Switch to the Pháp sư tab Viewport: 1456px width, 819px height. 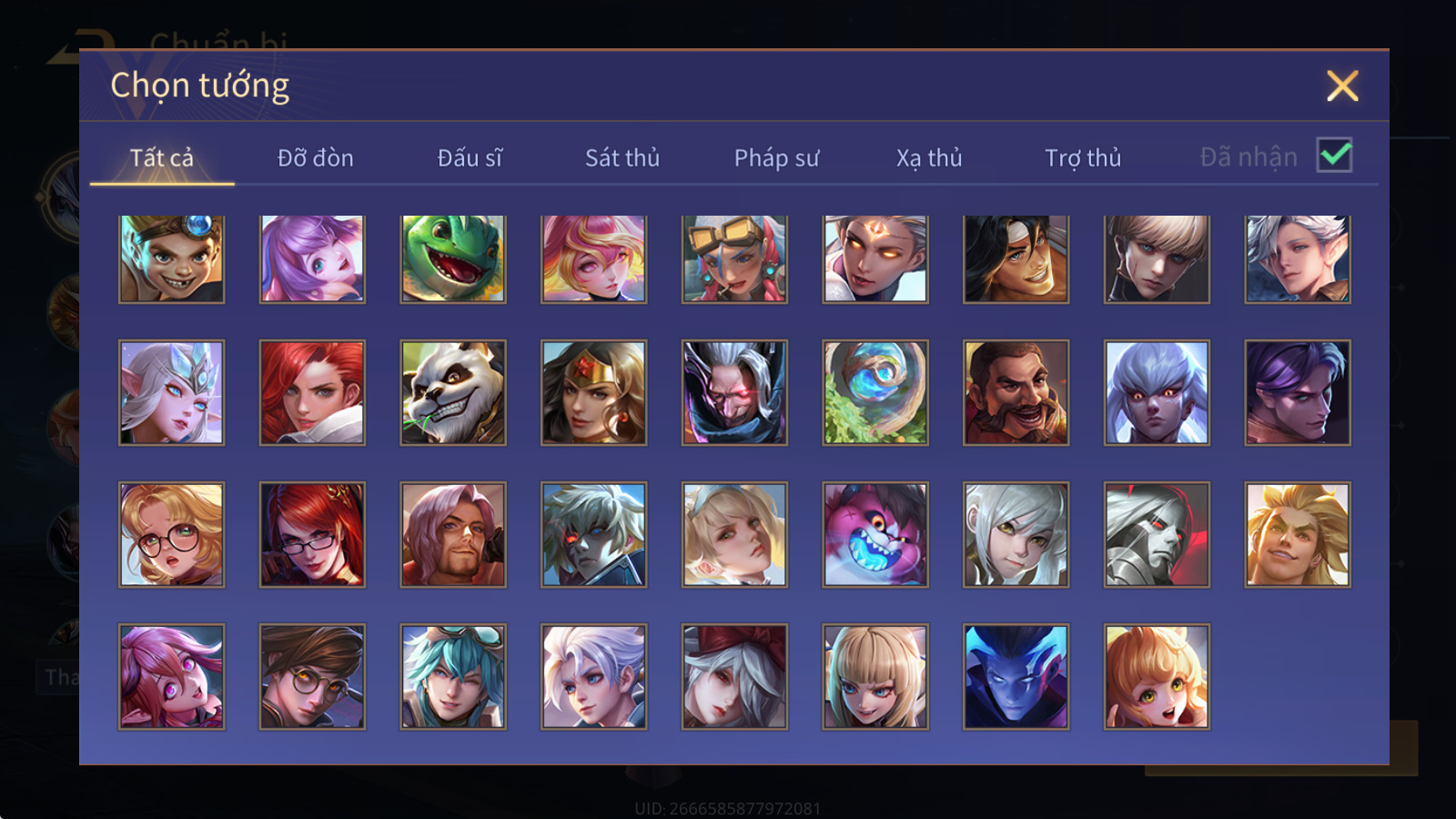click(776, 157)
